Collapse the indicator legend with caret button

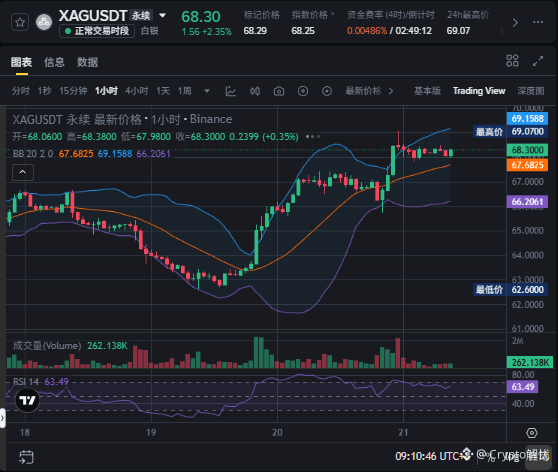click(23, 172)
